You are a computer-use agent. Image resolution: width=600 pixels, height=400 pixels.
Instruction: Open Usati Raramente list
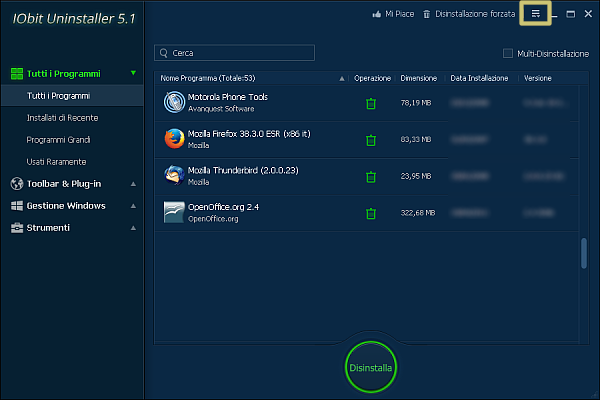tap(56, 162)
